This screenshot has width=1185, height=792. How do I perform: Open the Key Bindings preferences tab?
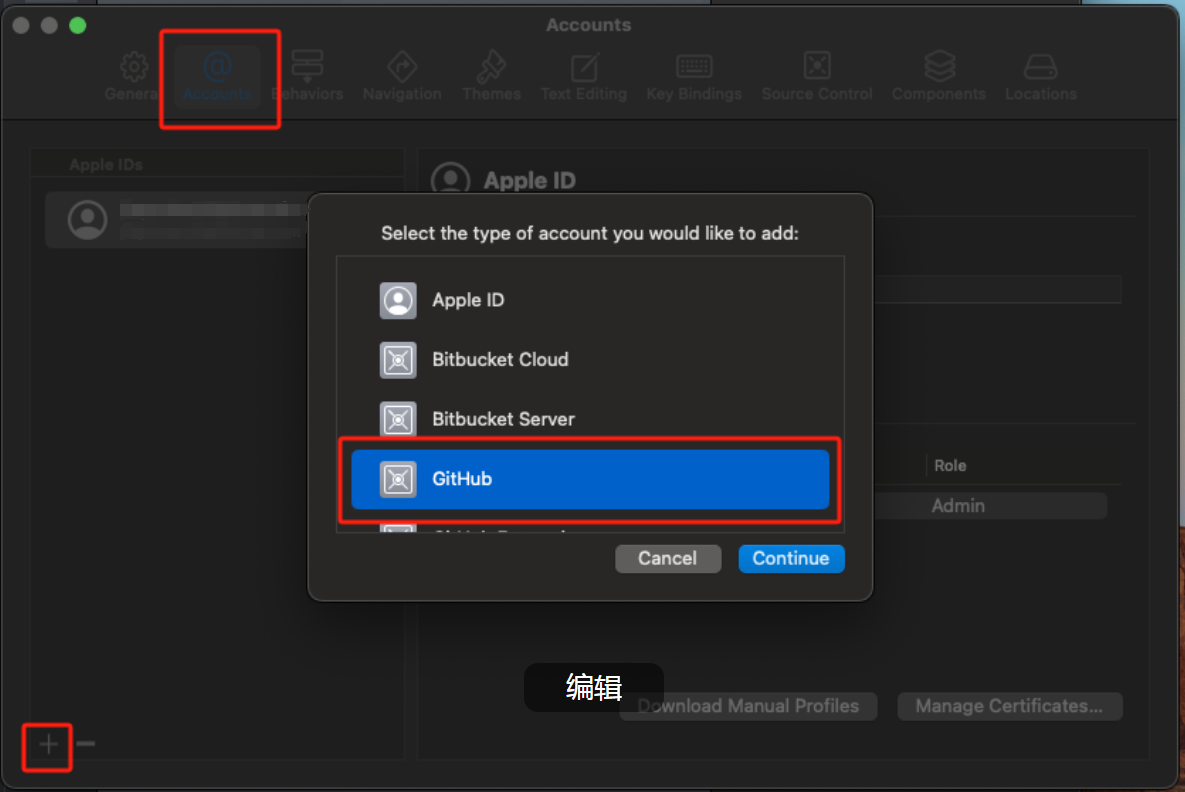click(694, 76)
